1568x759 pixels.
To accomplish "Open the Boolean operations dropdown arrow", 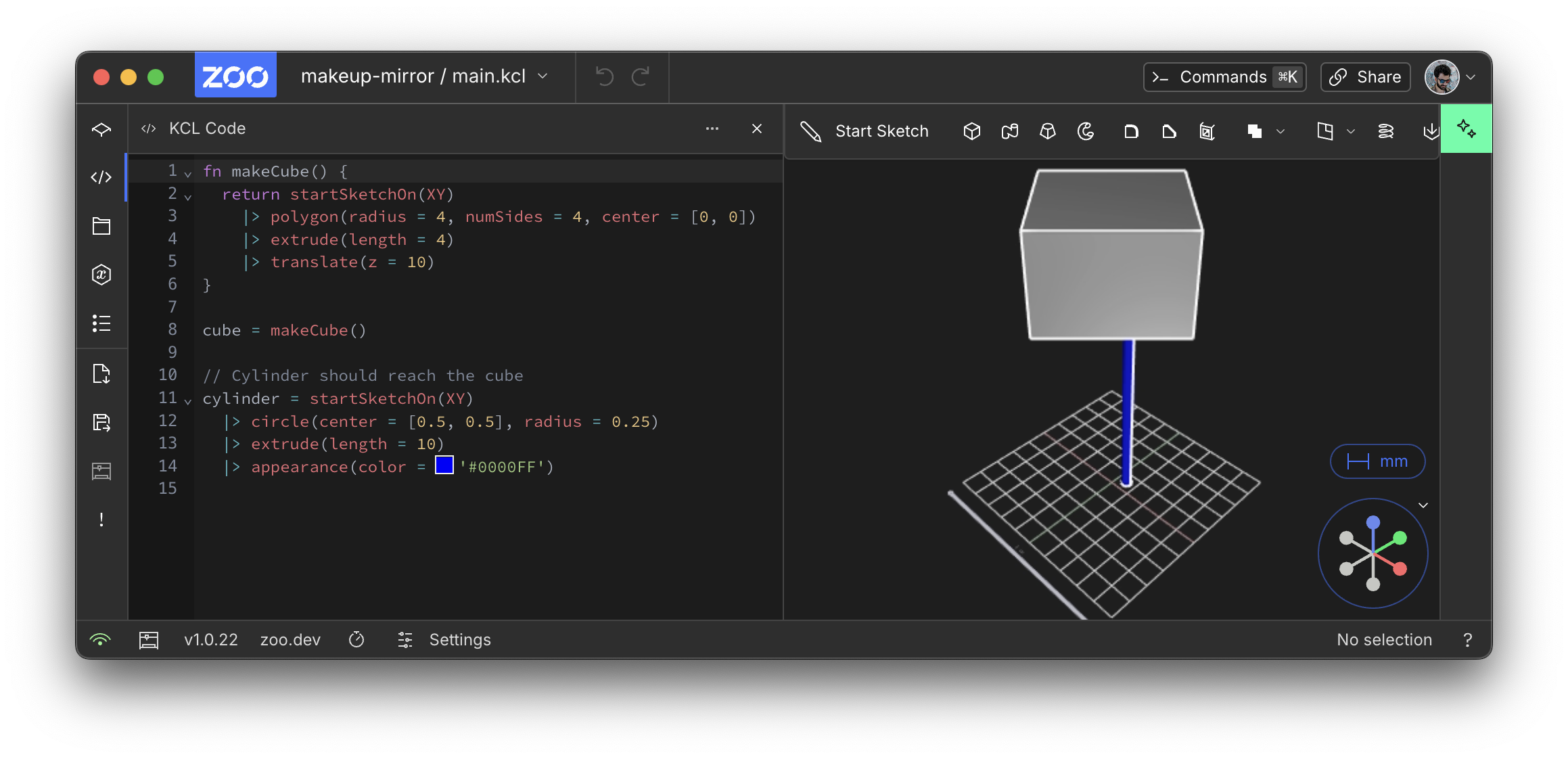I will click(x=1281, y=131).
